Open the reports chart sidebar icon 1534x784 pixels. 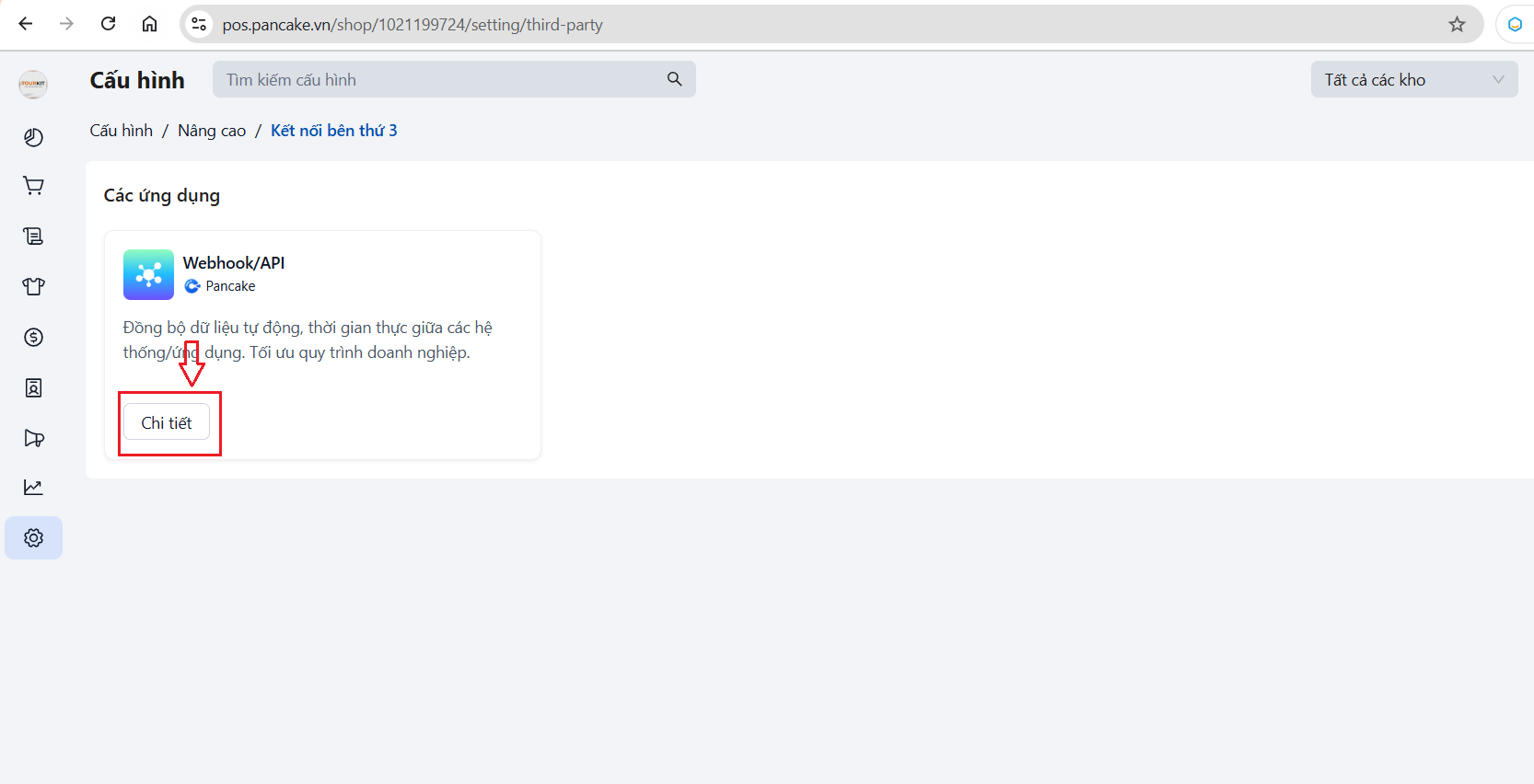tap(33, 488)
